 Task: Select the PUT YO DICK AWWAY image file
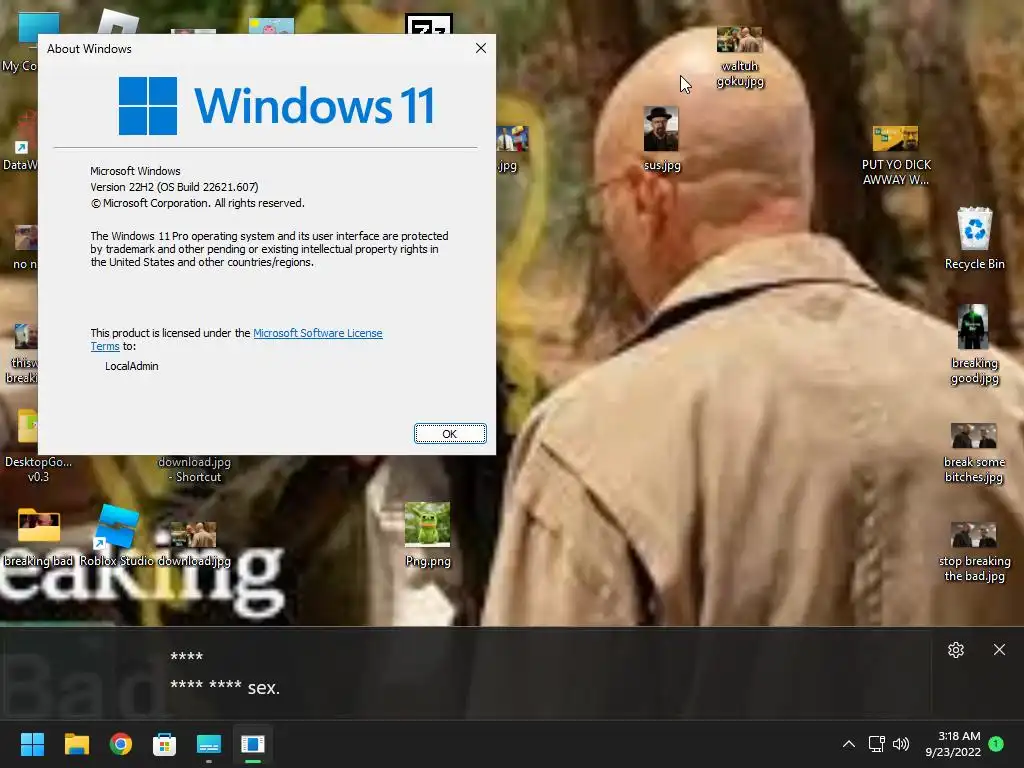tap(896, 155)
